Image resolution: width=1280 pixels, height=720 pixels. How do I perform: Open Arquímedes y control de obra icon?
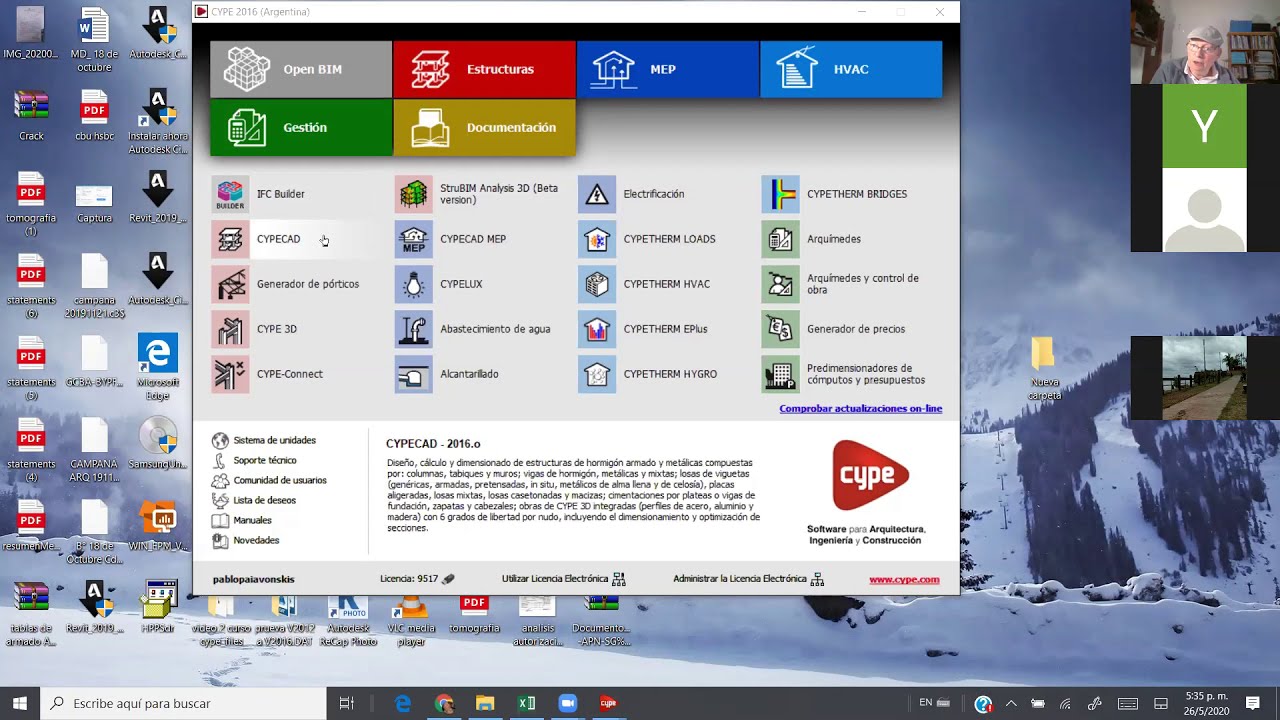click(x=780, y=284)
